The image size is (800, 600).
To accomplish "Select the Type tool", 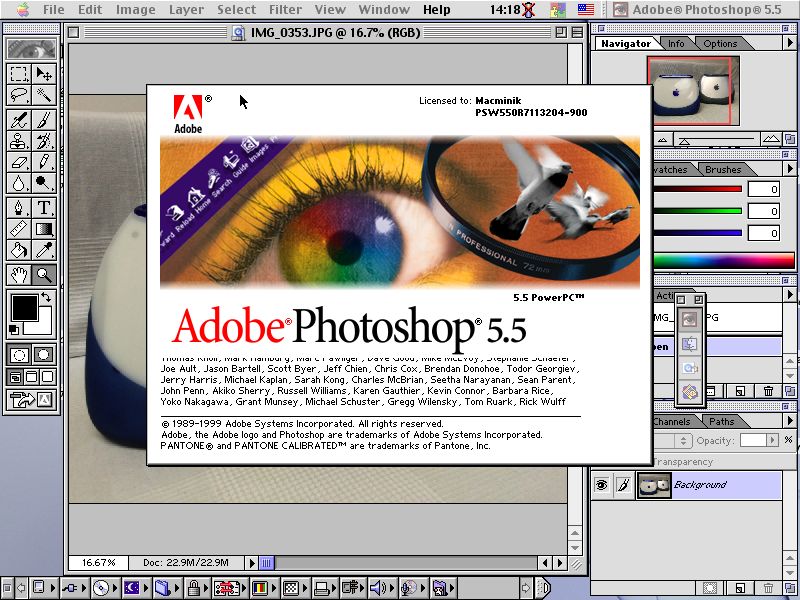I will point(44,208).
